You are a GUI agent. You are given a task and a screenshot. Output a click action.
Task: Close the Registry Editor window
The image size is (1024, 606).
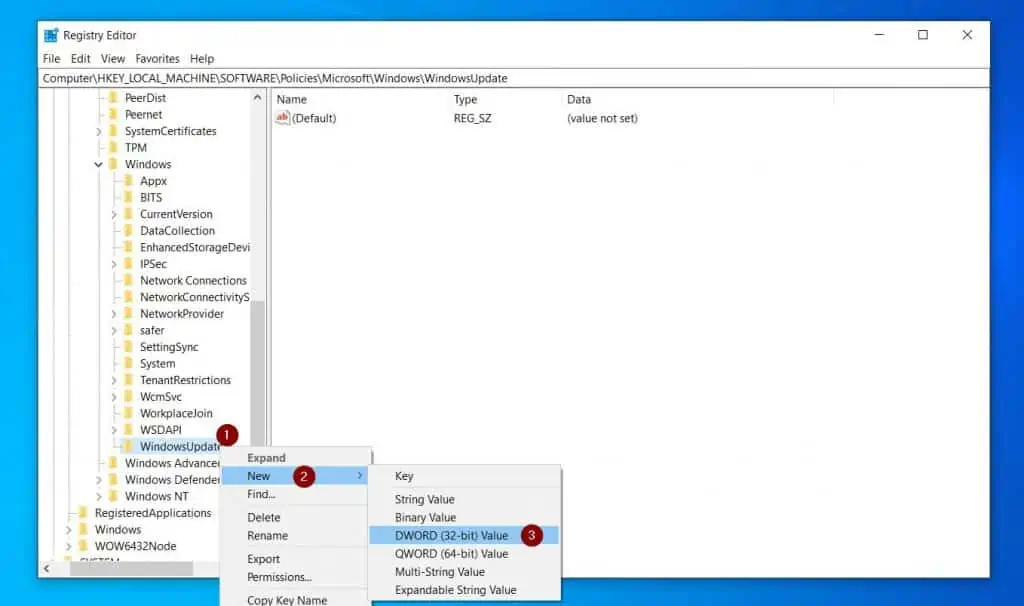(967, 35)
